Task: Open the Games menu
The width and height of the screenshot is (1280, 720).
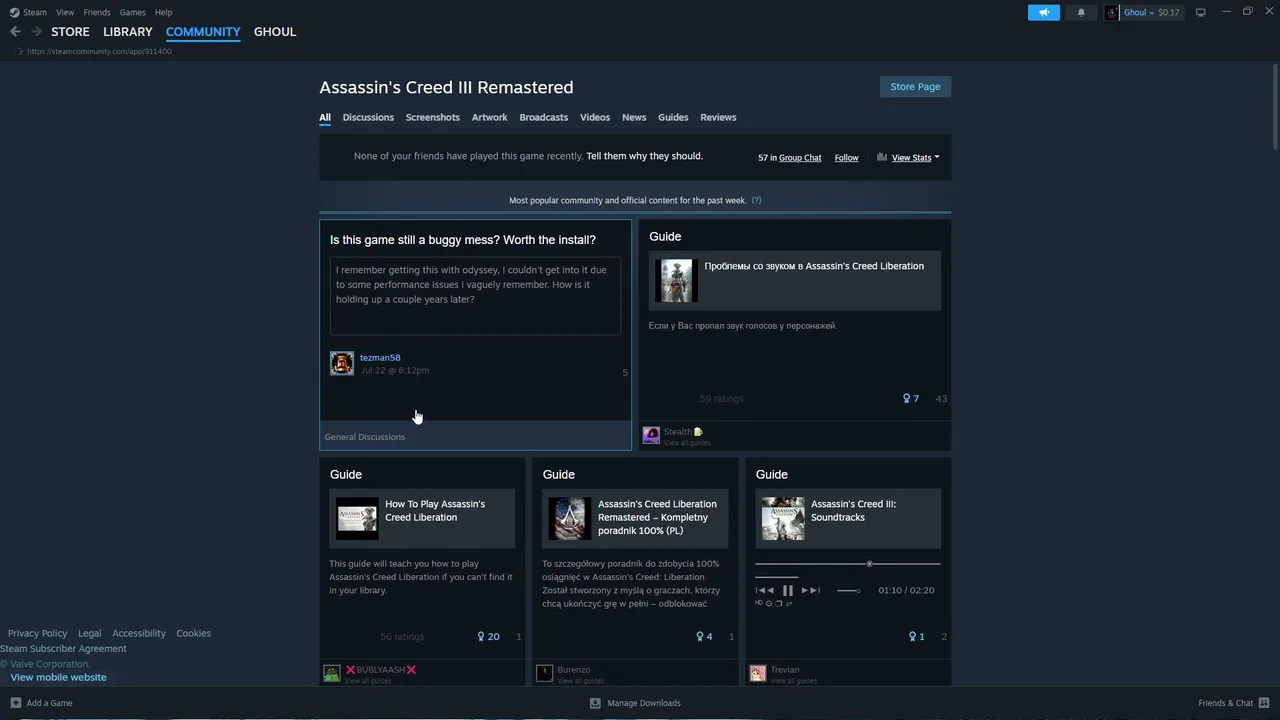Action: coord(133,12)
